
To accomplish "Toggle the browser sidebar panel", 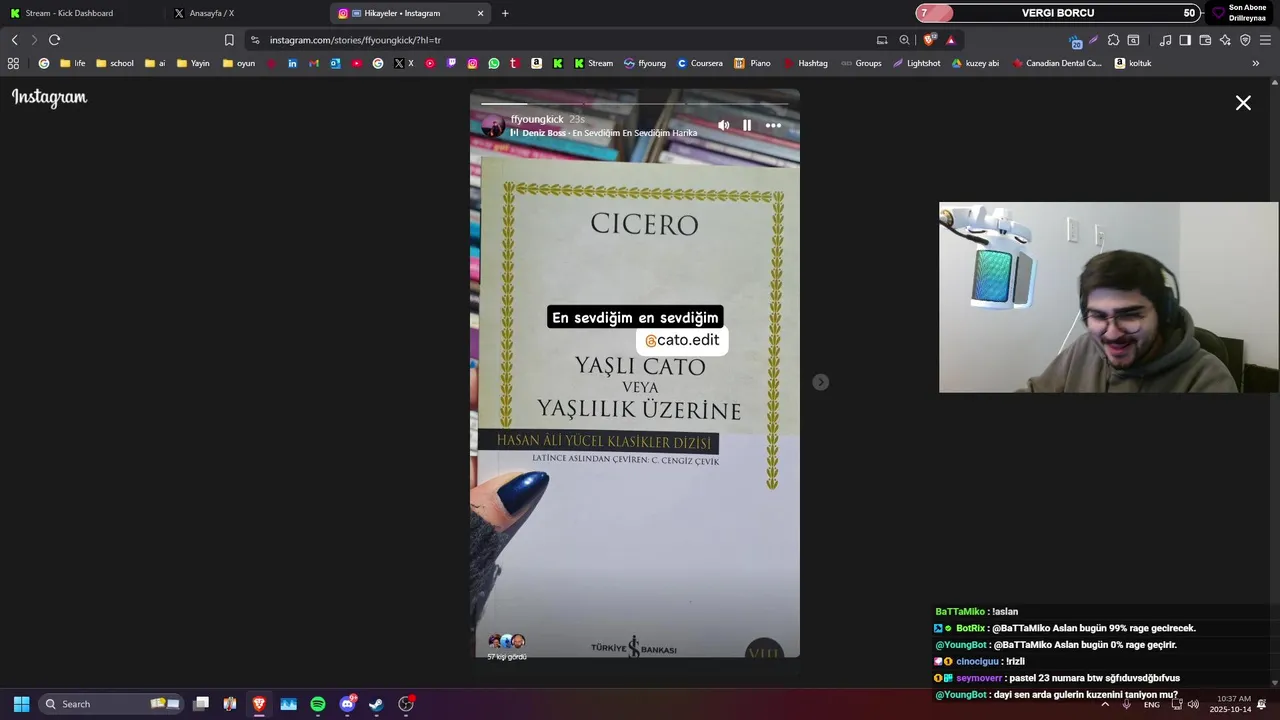I will pyautogui.click(x=1185, y=40).
